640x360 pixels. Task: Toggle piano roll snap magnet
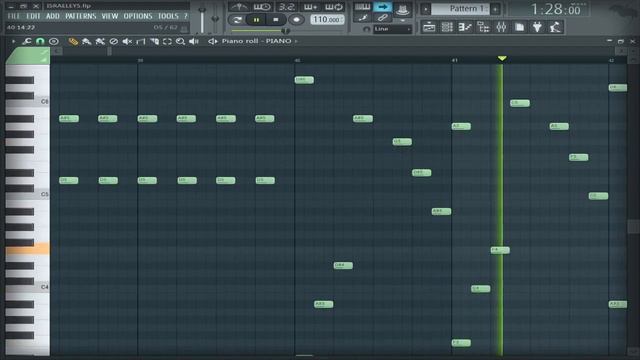coord(40,41)
